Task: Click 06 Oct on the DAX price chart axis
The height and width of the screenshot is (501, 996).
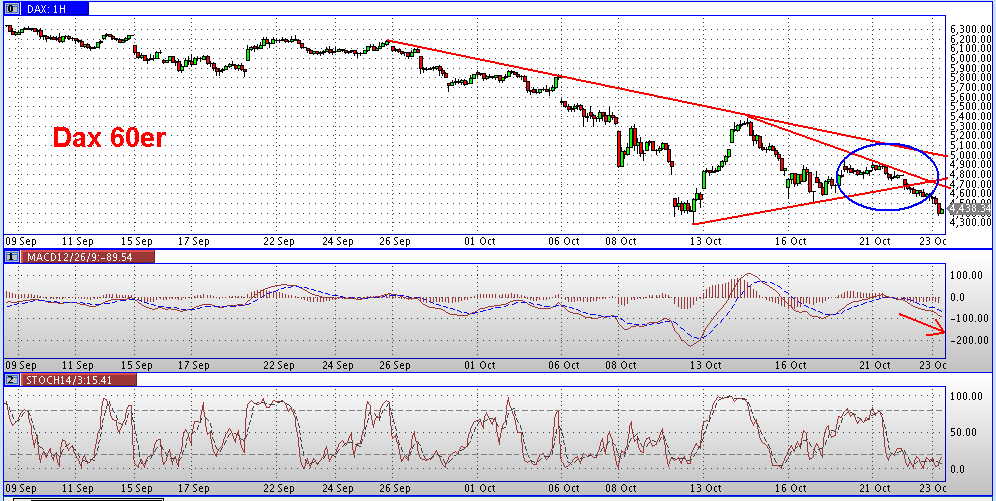Action: [x=563, y=241]
